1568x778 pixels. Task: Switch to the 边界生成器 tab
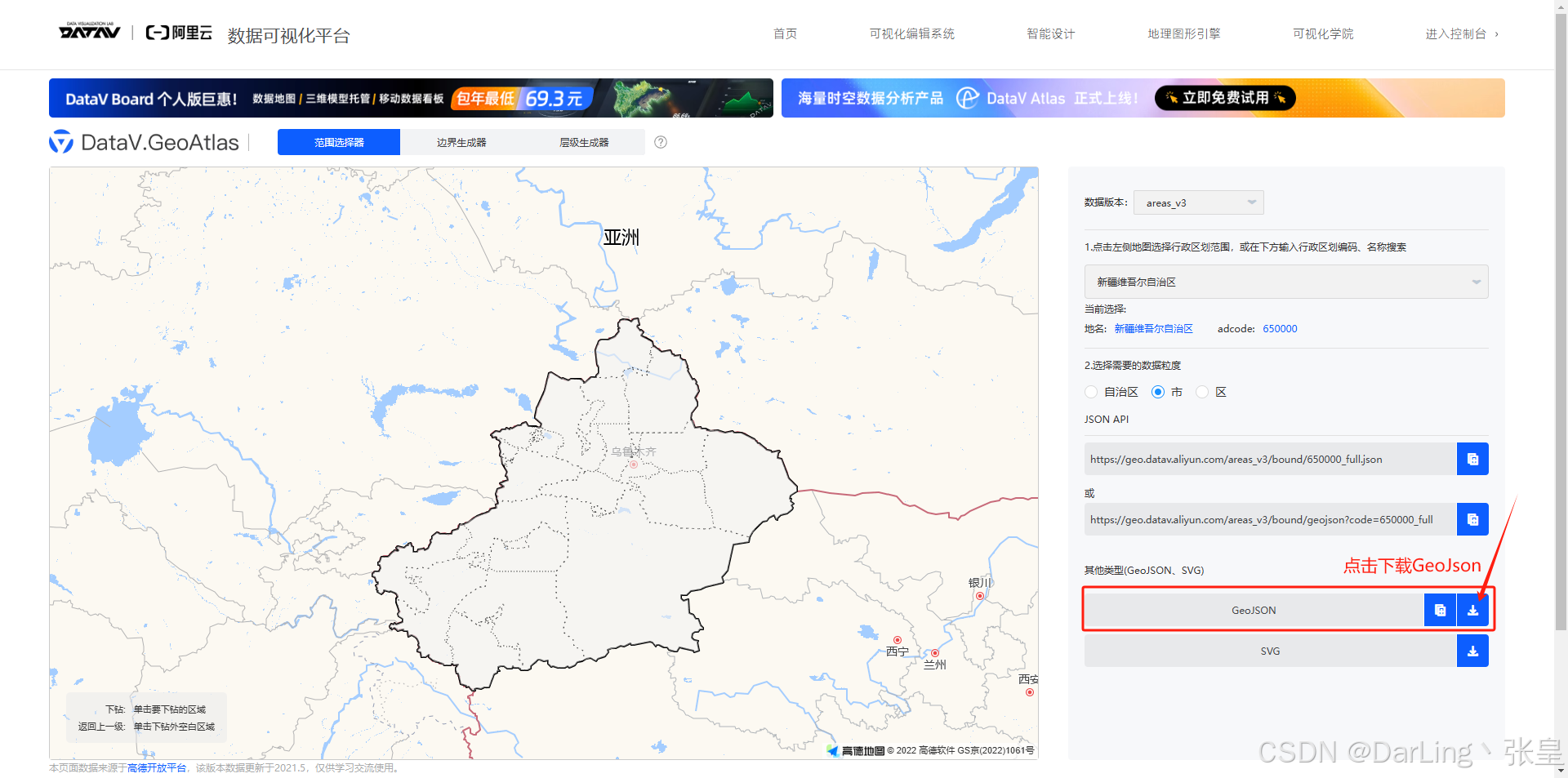pos(461,141)
